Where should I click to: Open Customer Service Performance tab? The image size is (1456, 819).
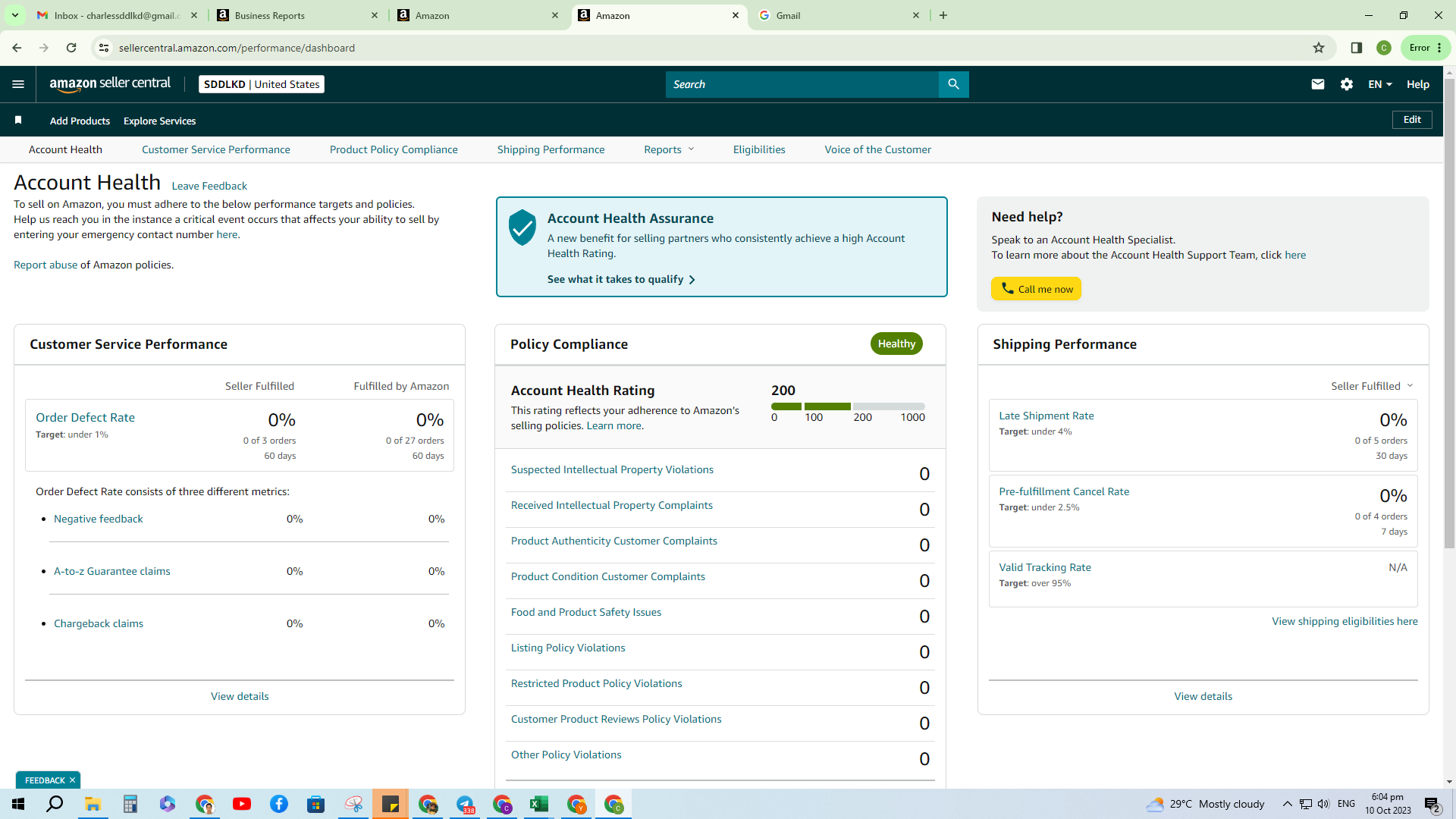click(x=216, y=149)
